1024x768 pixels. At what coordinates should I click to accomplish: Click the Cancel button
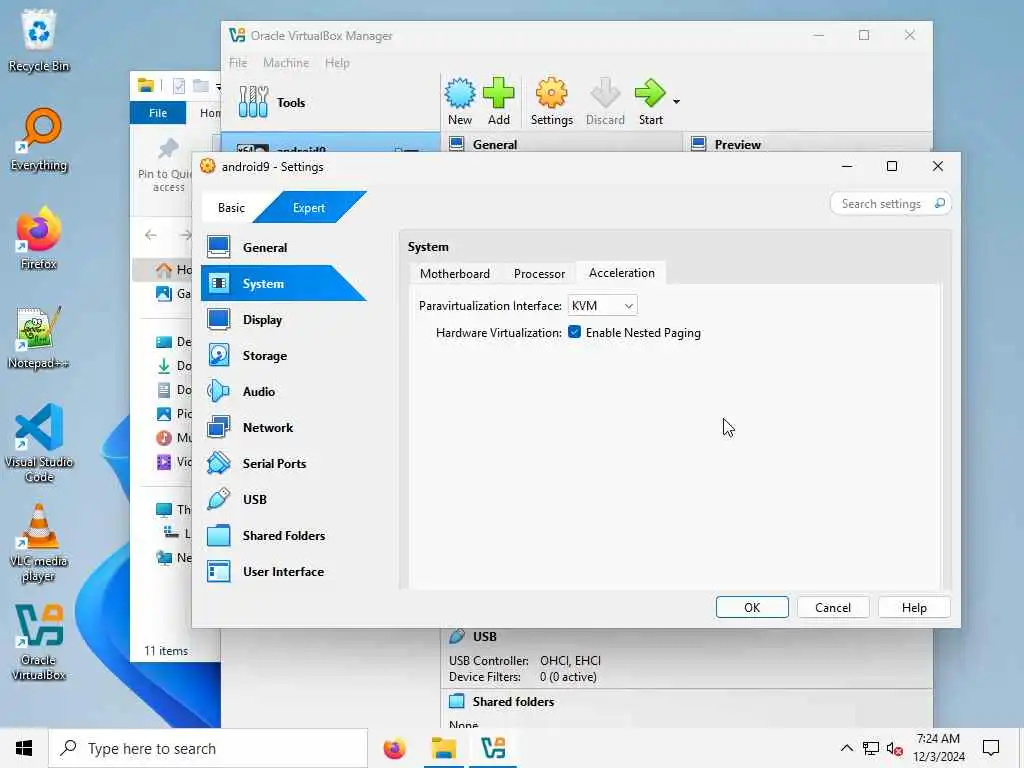click(833, 607)
